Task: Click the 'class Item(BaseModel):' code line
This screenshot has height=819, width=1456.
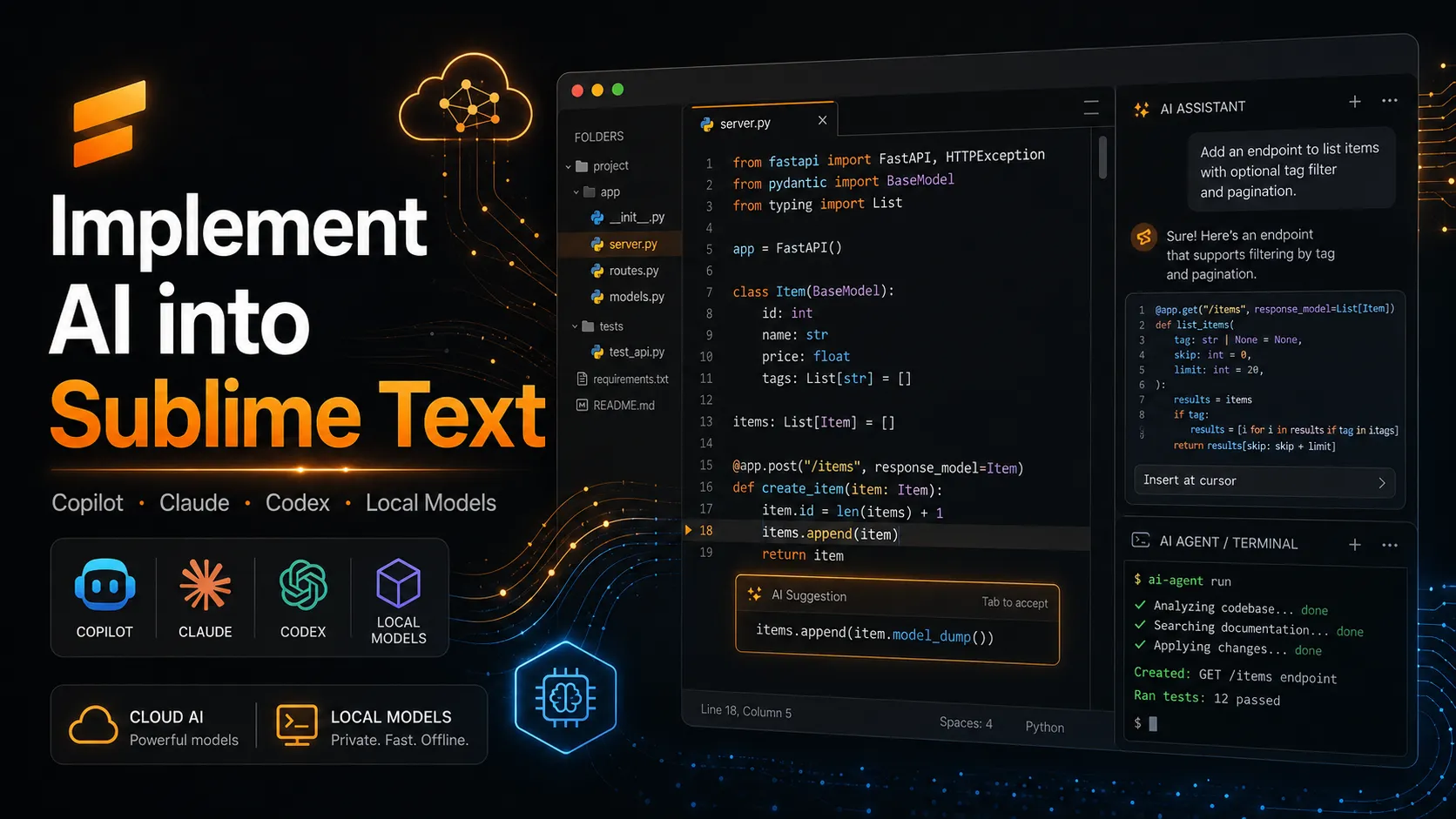Action: pyautogui.click(x=813, y=291)
